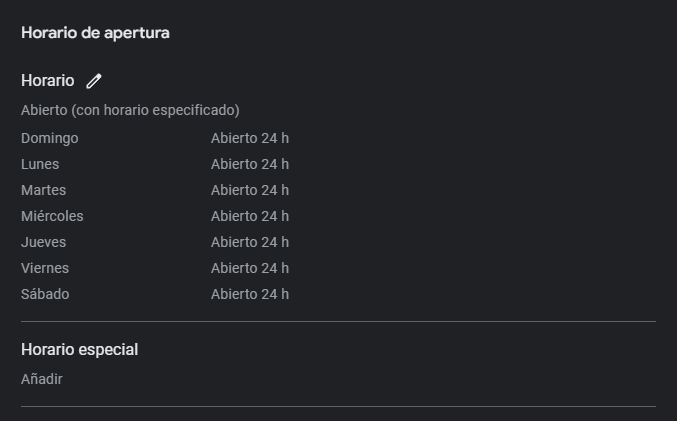Select the Martes row label
The height and width of the screenshot is (421, 677).
(44, 190)
